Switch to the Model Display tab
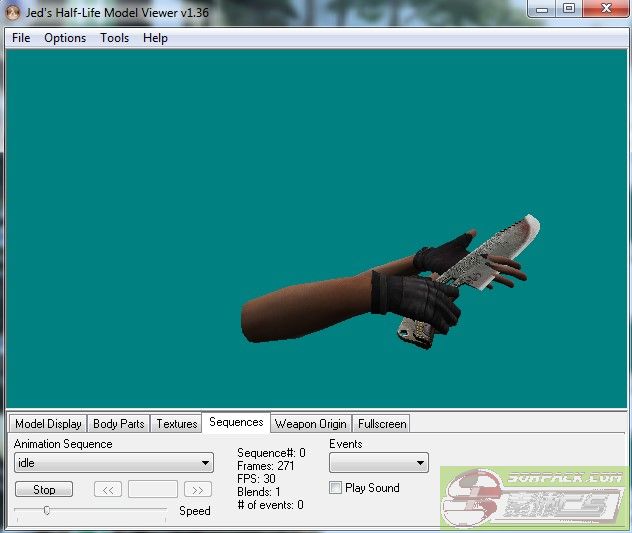Viewport: 632px width, 533px height. tap(48, 424)
